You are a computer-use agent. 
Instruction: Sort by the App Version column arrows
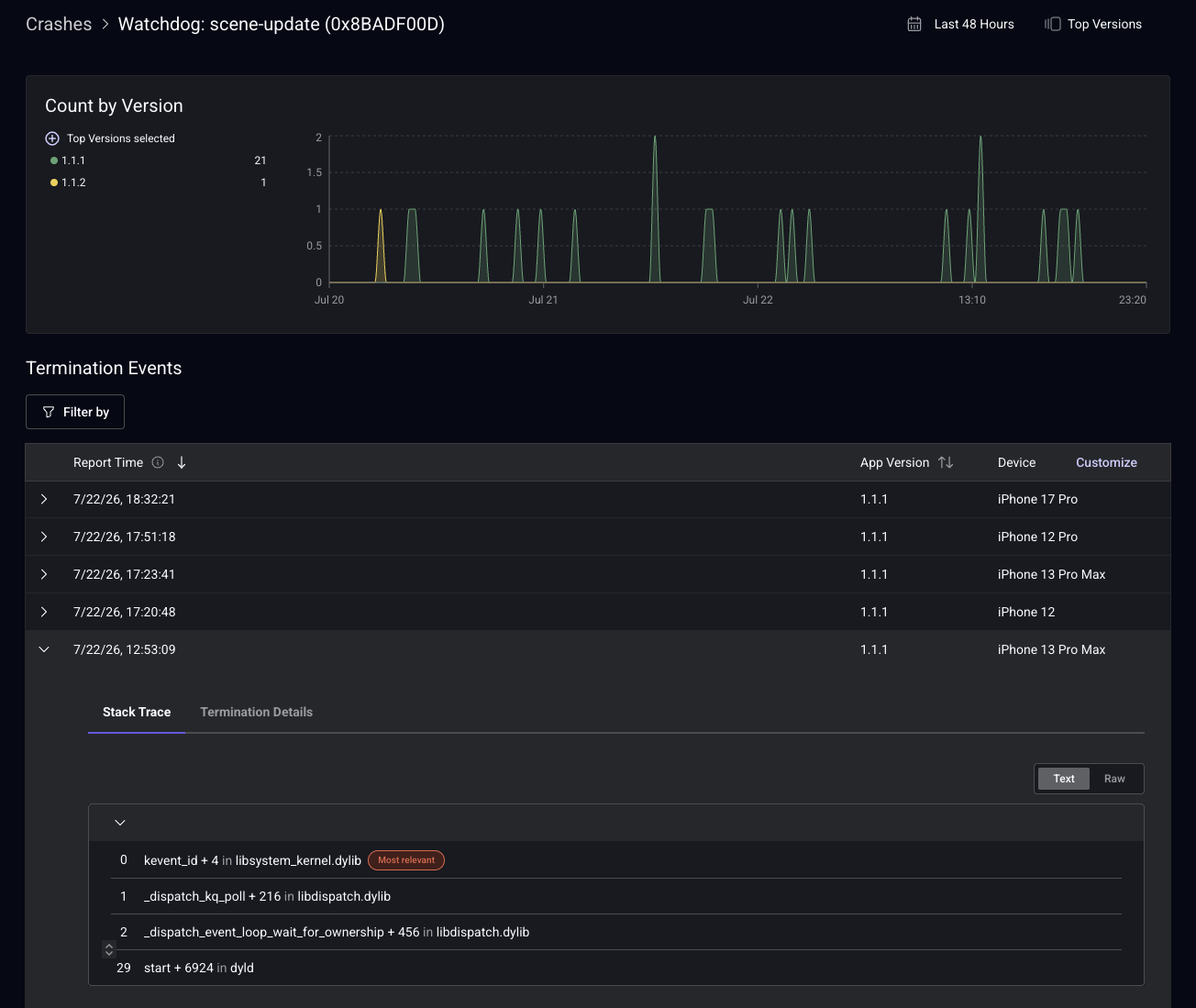946,462
